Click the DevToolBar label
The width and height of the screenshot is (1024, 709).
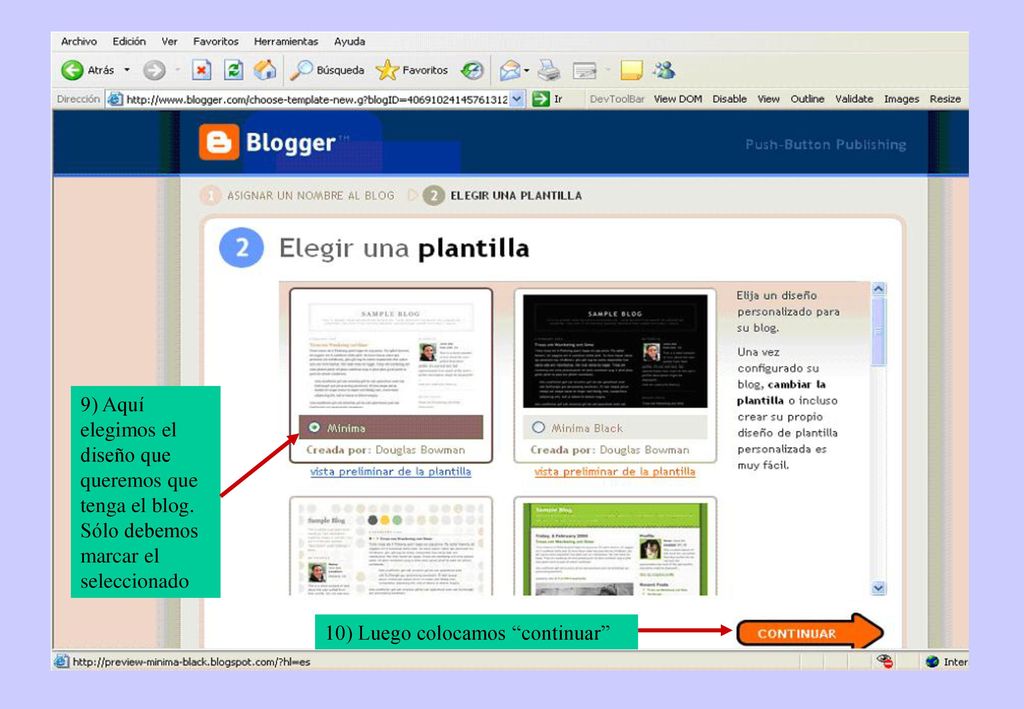[x=616, y=99]
